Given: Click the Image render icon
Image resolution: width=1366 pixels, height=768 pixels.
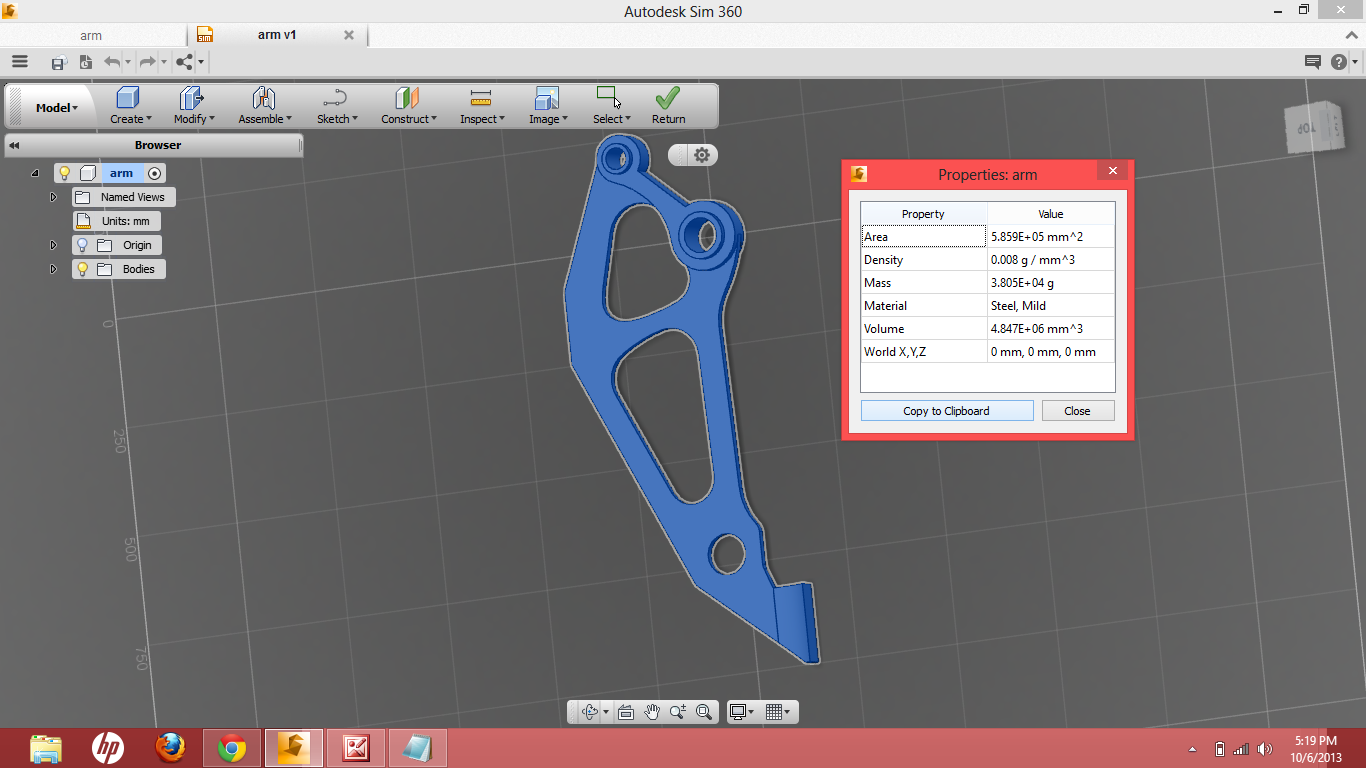Looking at the screenshot, I should coord(547,97).
